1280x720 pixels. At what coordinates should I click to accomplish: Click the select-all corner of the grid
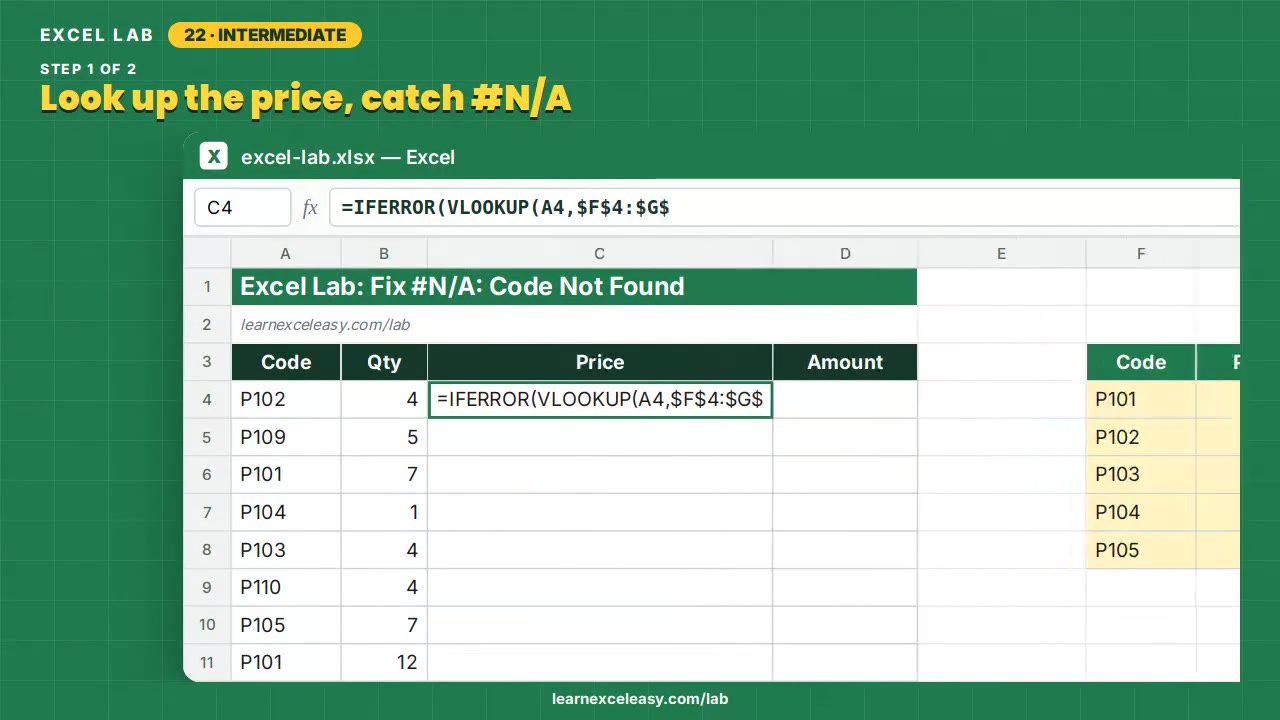207,254
